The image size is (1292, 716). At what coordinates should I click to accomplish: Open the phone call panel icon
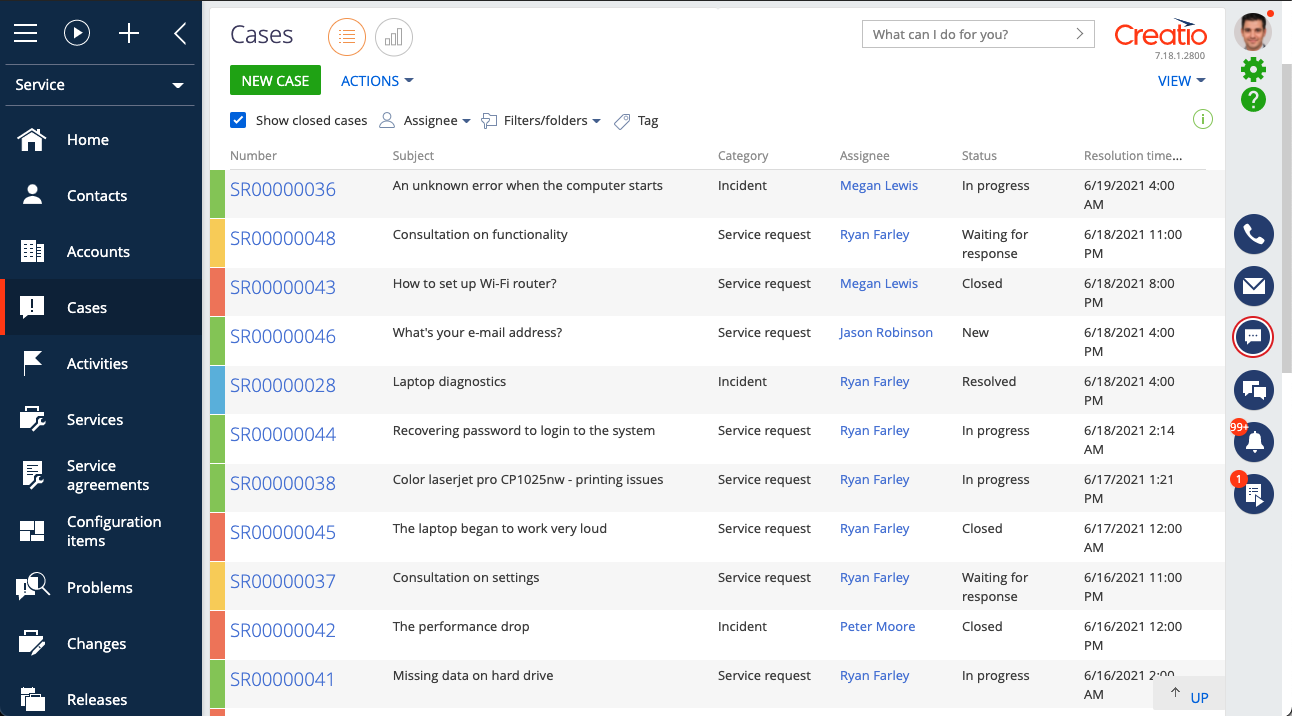(1253, 234)
